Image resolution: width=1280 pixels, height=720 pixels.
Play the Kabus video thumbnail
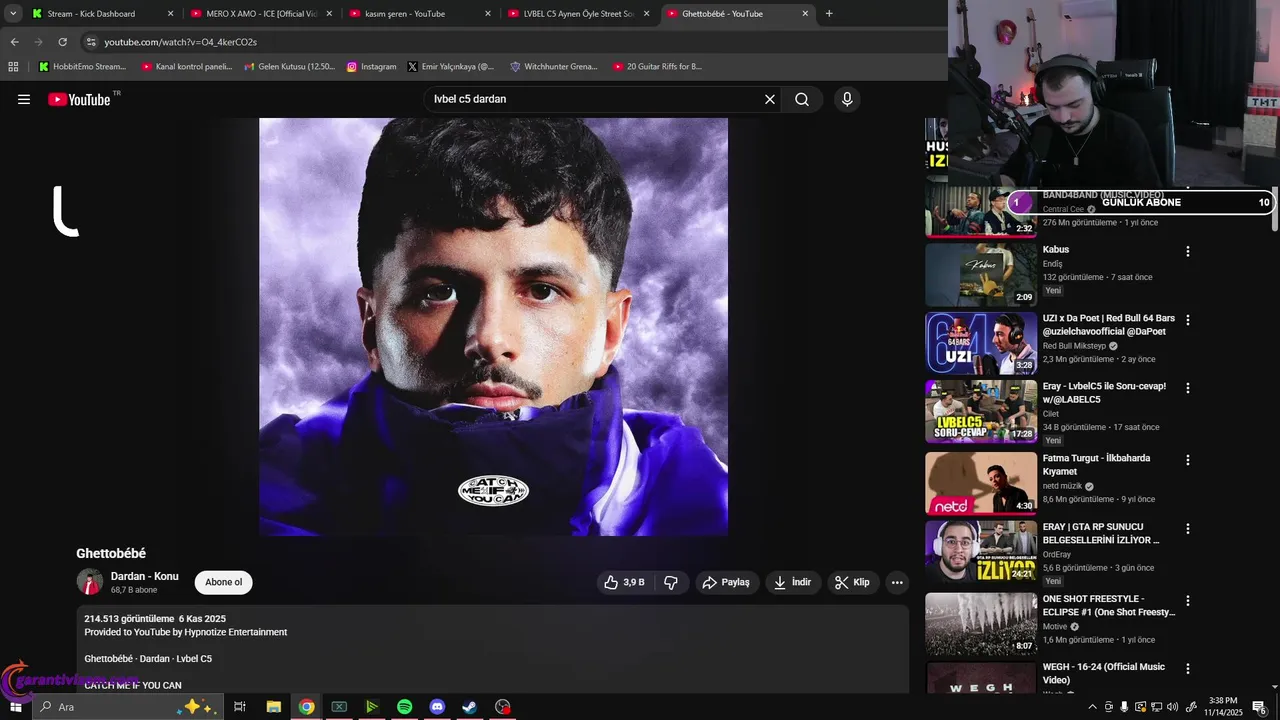(981, 275)
